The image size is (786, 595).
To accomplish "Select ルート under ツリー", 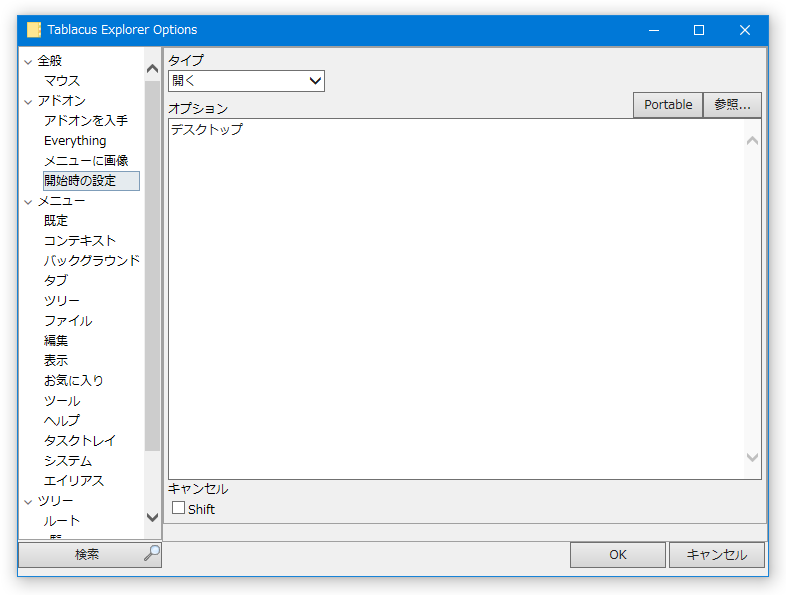I will point(62,521).
